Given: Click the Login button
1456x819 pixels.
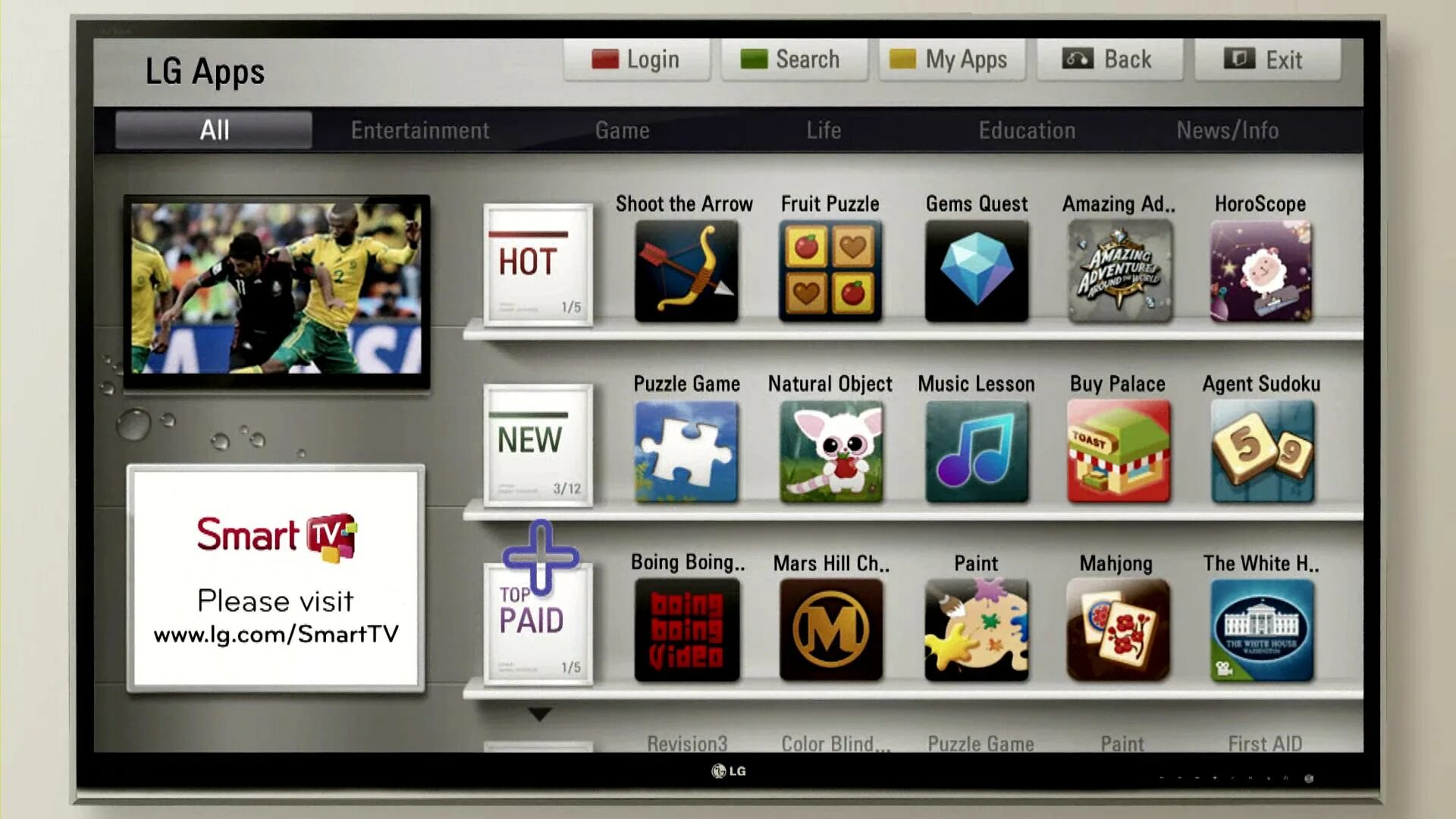Looking at the screenshot, I should pos(638,59).
